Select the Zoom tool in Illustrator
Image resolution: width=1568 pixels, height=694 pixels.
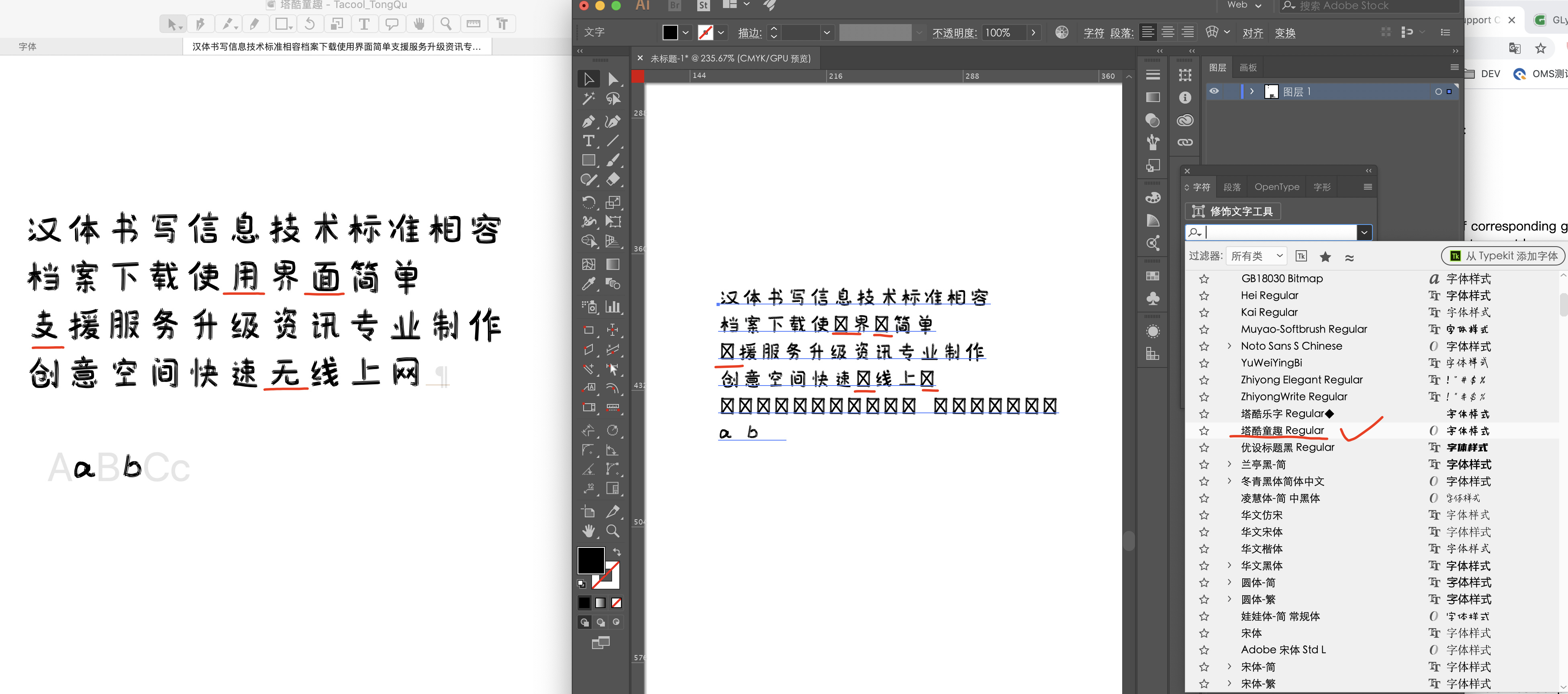click(613, 531)
